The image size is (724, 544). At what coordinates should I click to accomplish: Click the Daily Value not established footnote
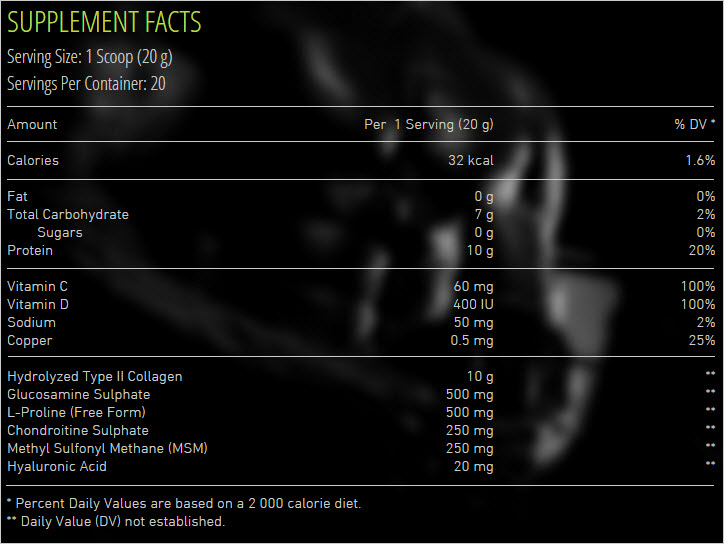[116, 521]
